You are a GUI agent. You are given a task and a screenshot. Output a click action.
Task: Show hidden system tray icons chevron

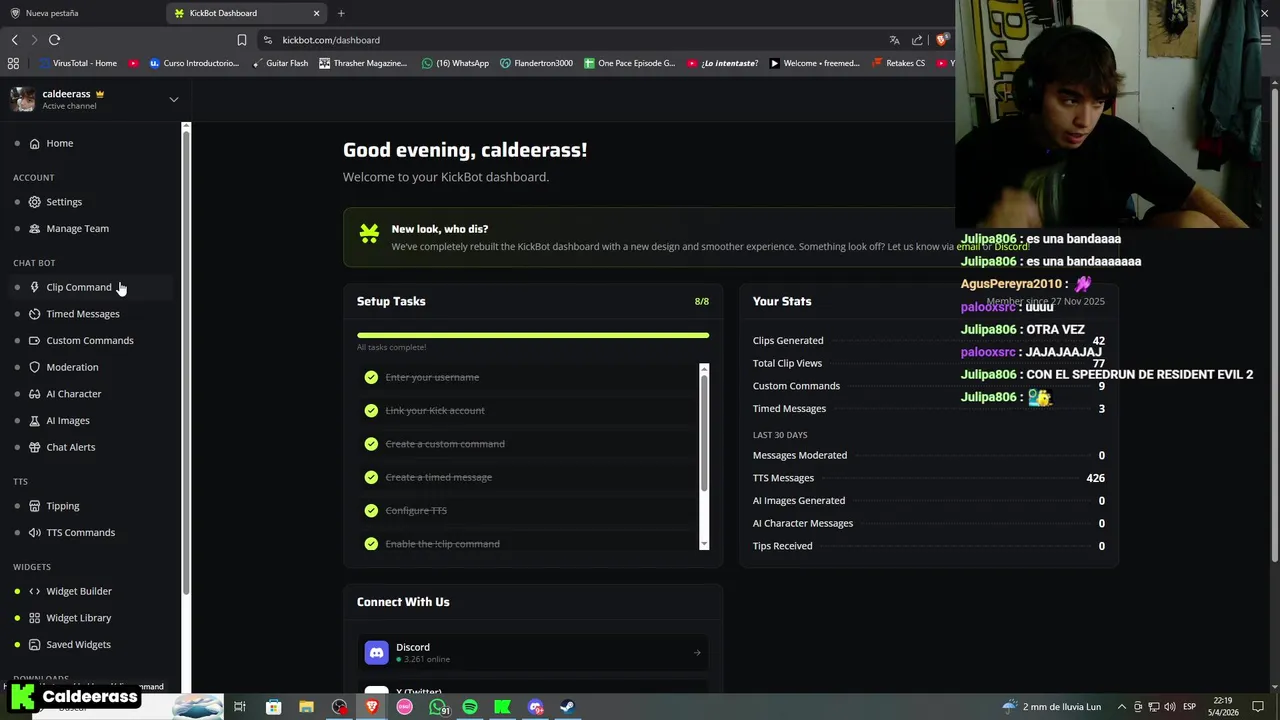[x=1121, y=707]
